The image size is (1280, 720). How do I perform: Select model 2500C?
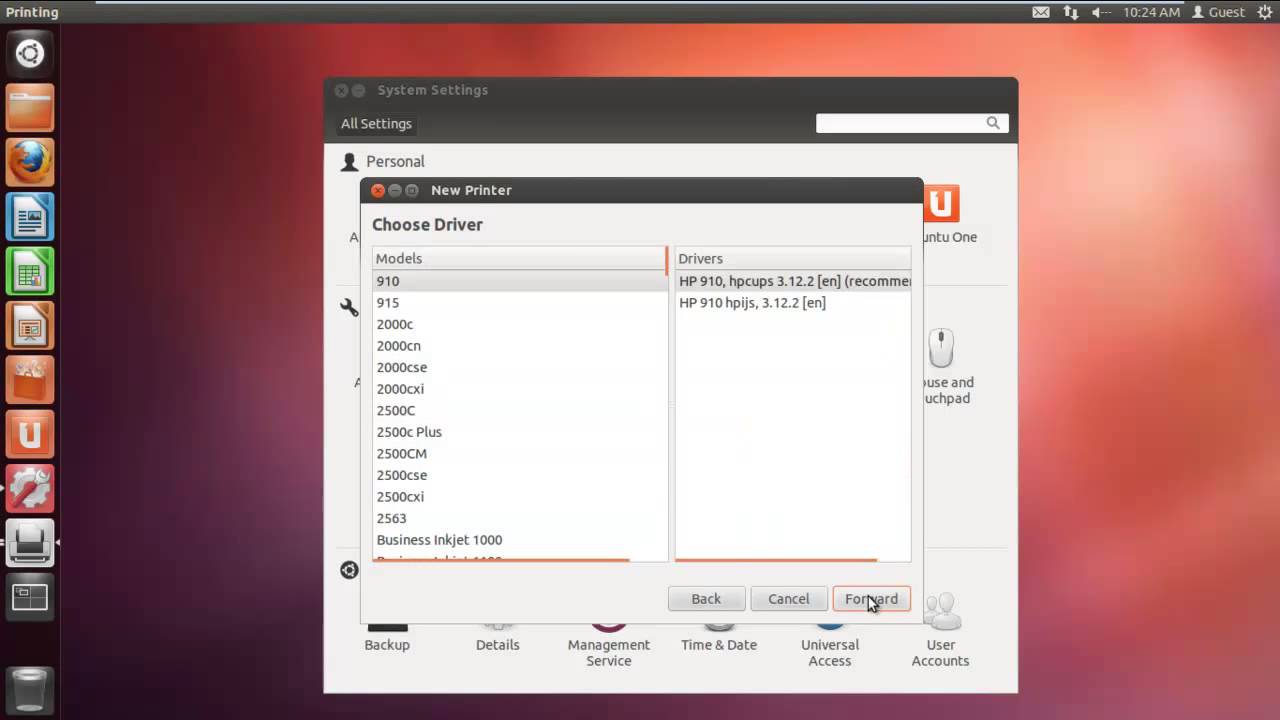pyautogui.click(x=520, y=410)
